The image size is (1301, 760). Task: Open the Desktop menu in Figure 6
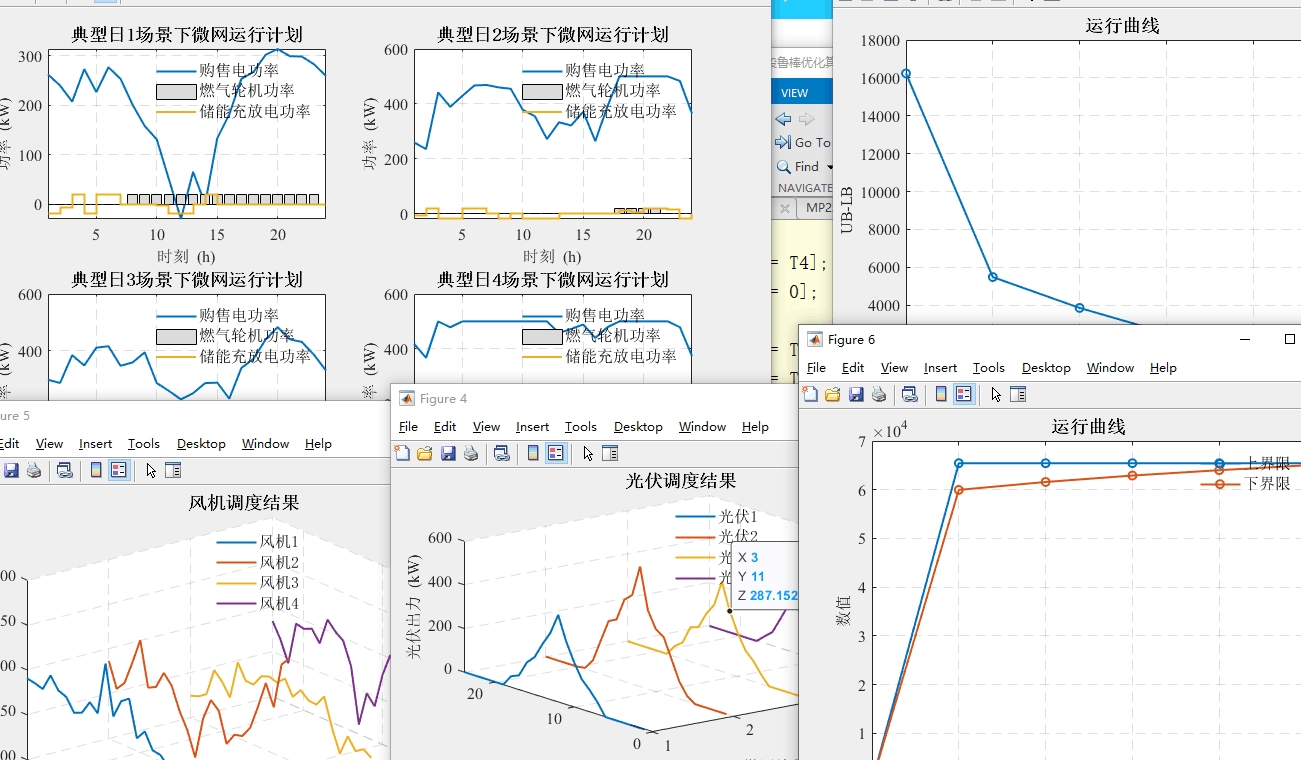[1046, 368]
